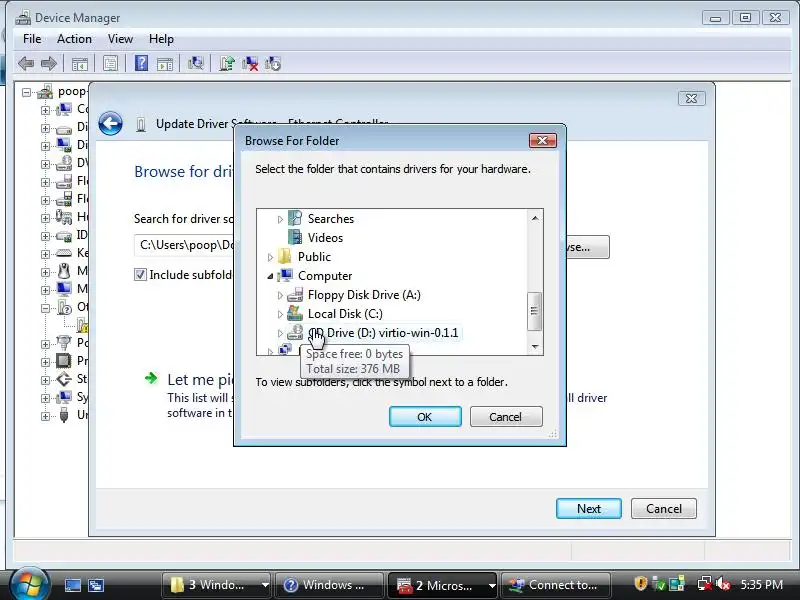Click the driver search path input field

point(184,245)
